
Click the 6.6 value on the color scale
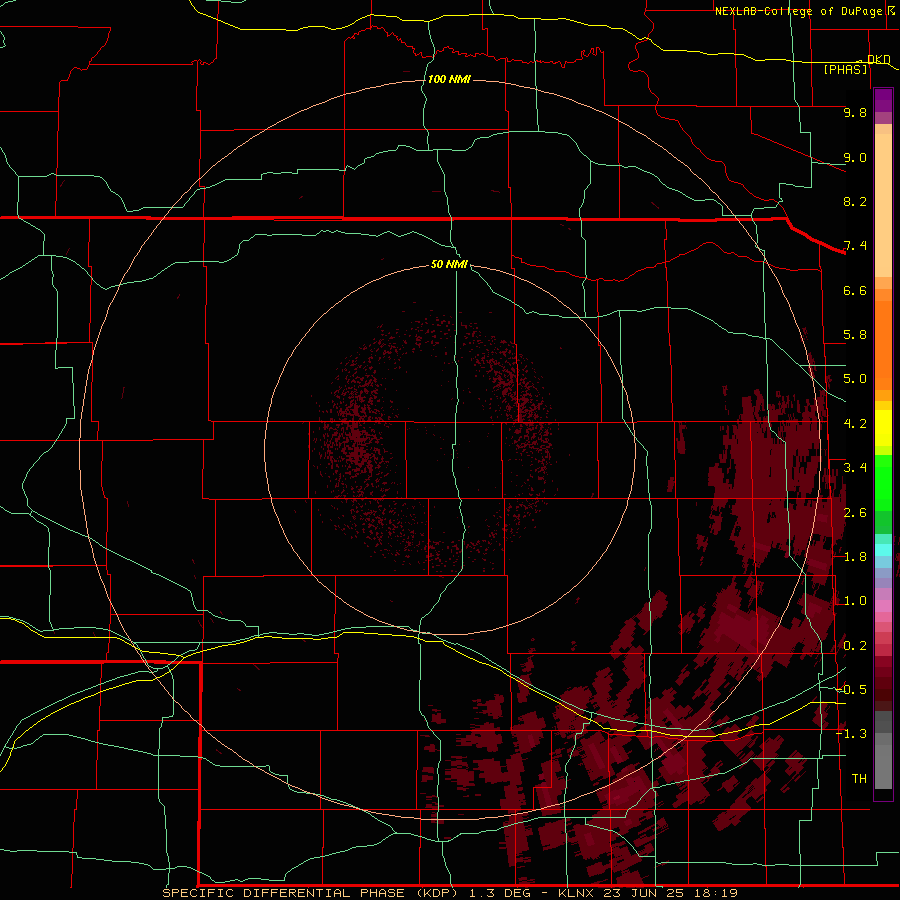pos(855,290)
